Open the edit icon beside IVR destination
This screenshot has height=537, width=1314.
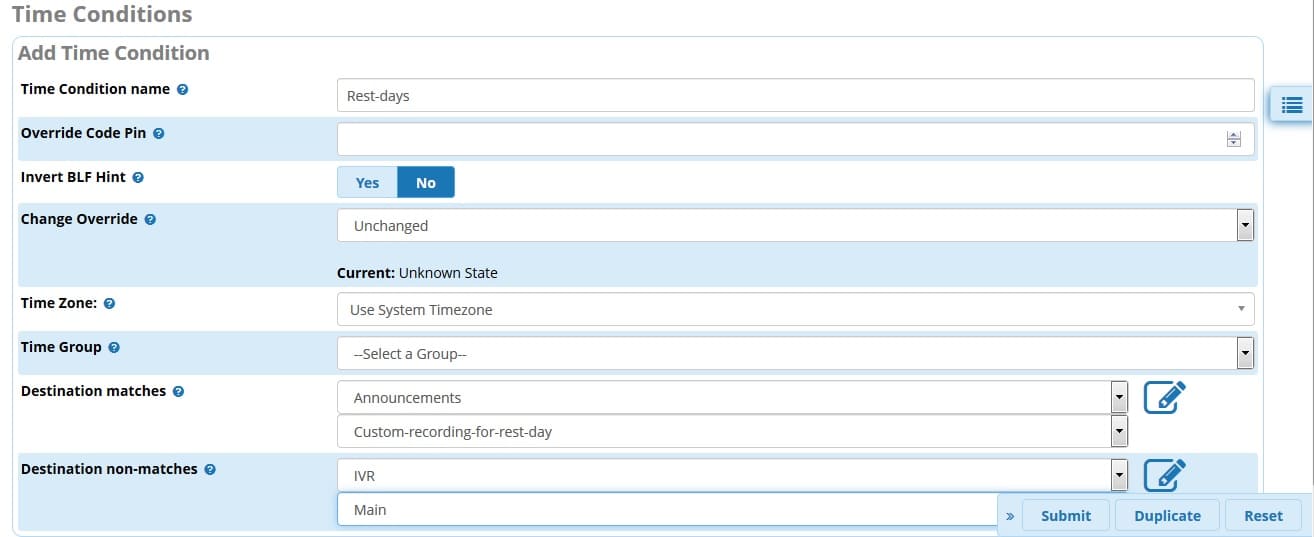[x=1165, y=474]
